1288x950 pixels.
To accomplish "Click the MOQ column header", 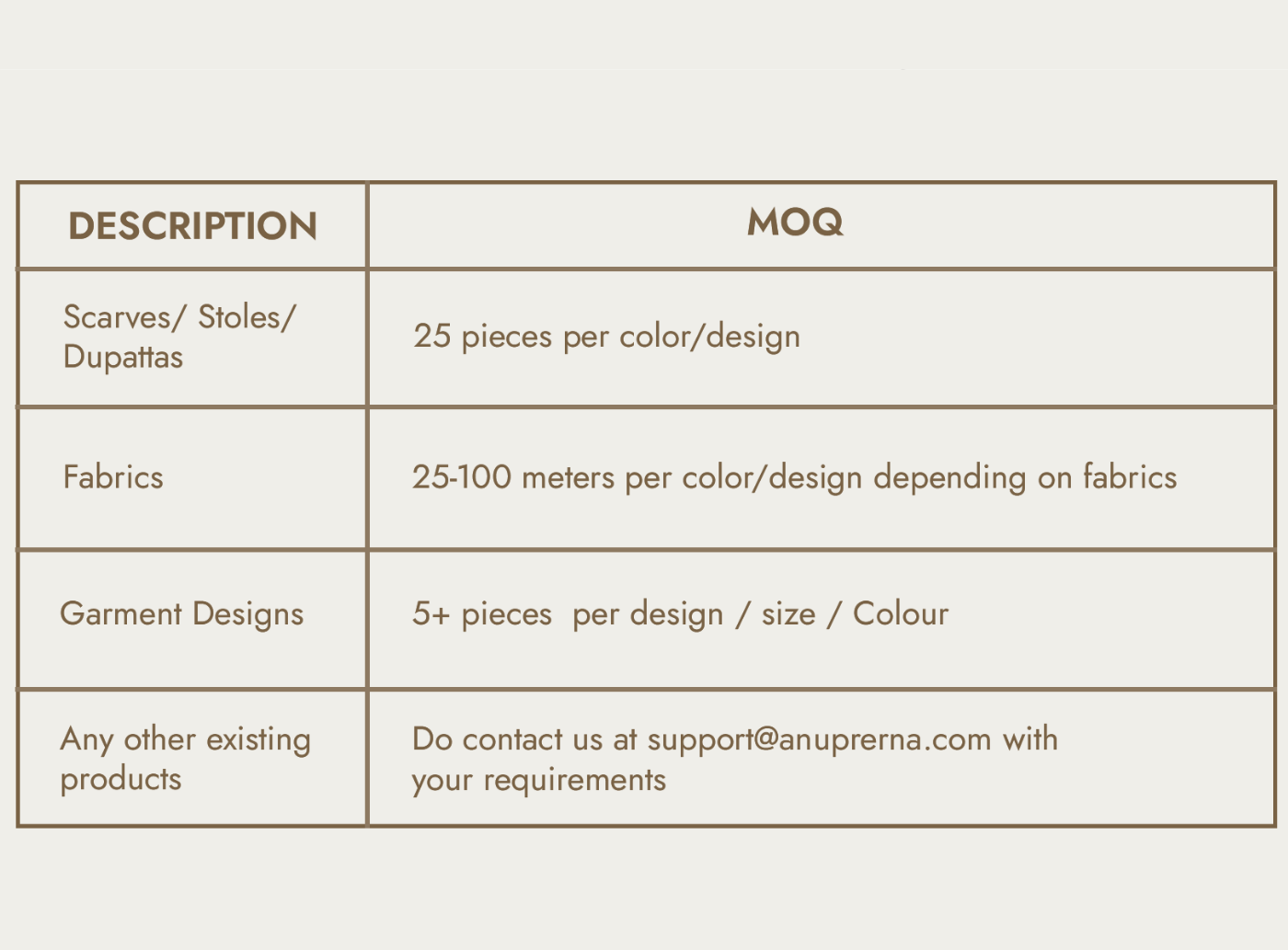I will 795,223.
